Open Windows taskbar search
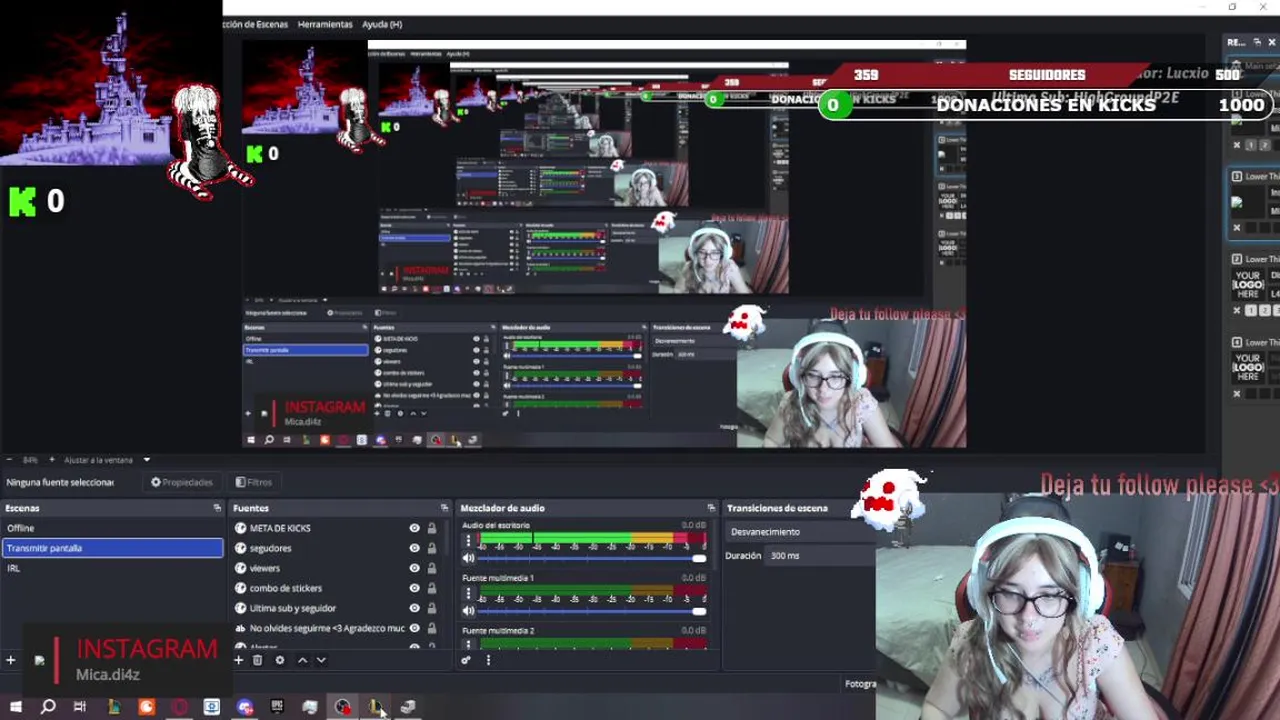1280x720 pixels. [48, 707]
